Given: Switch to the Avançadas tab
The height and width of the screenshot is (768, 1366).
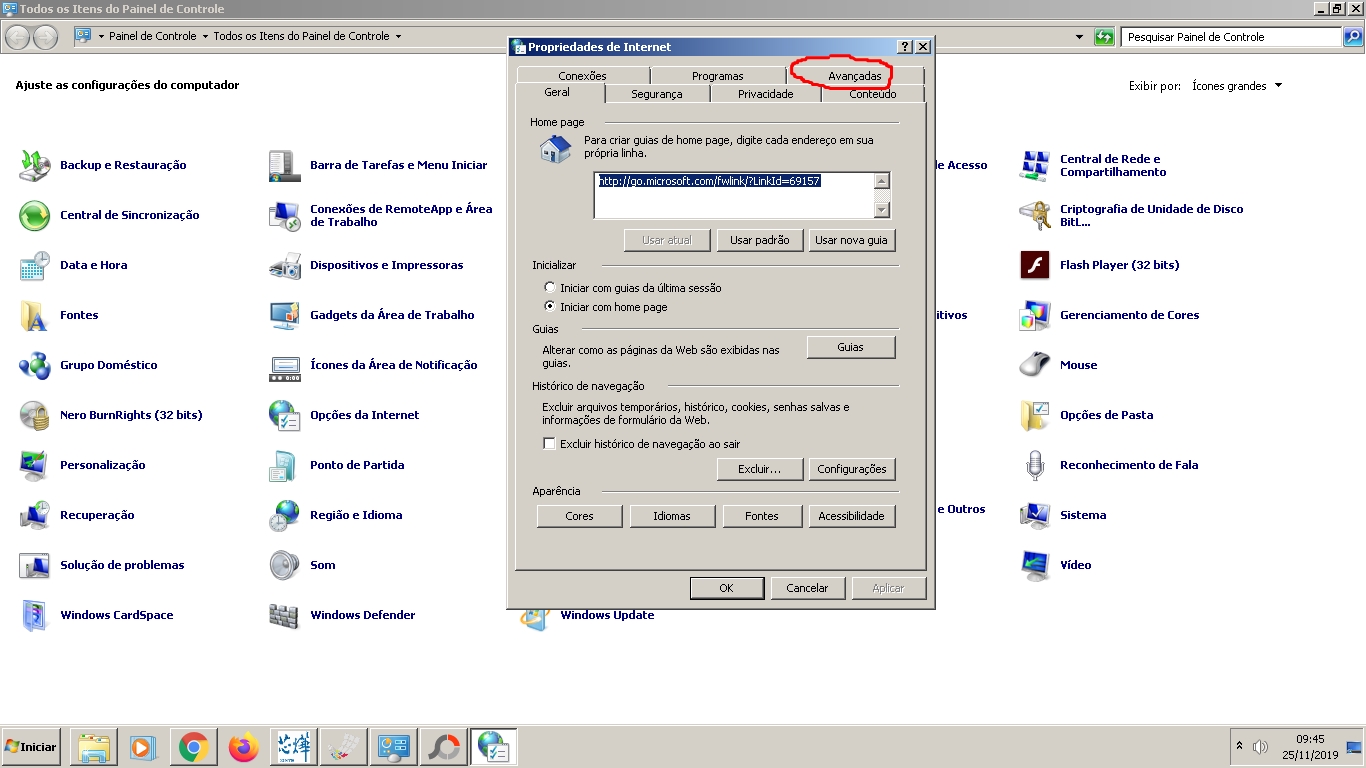Looking at the screenshot, I should (854, 76).
